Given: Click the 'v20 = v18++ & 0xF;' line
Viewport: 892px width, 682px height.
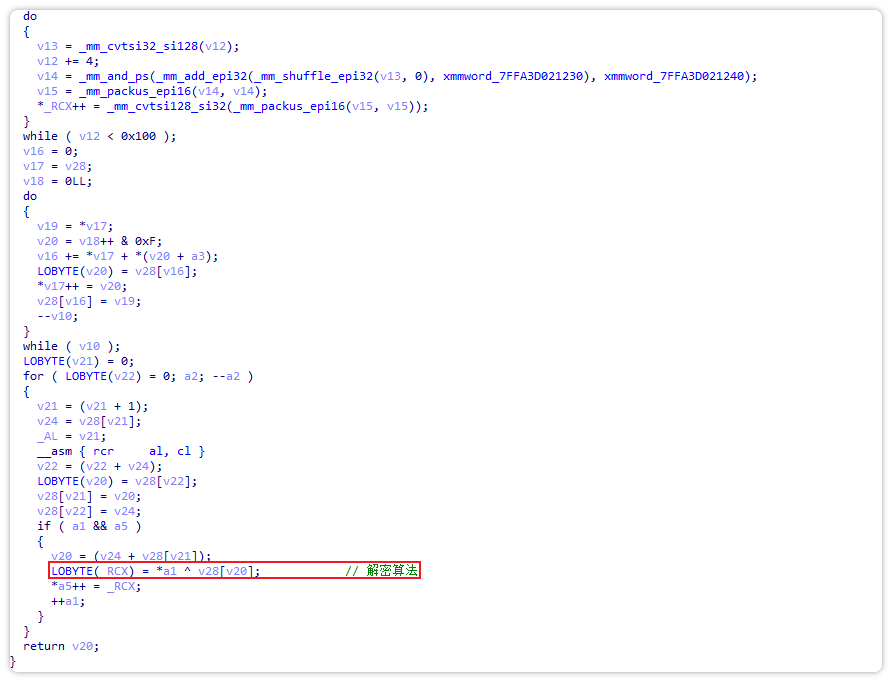Looking at the screenshot, I should (x=100, y=241).
